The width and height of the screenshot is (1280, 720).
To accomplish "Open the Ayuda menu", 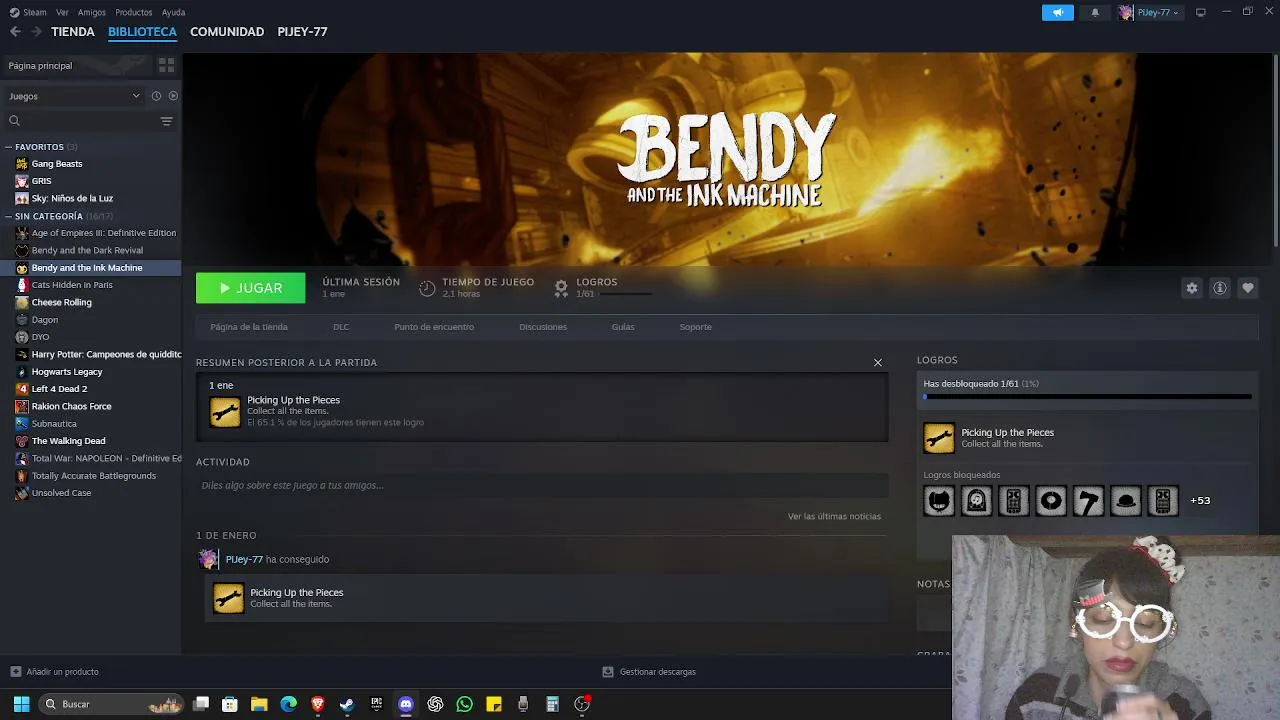I will (x=174, y=12).
